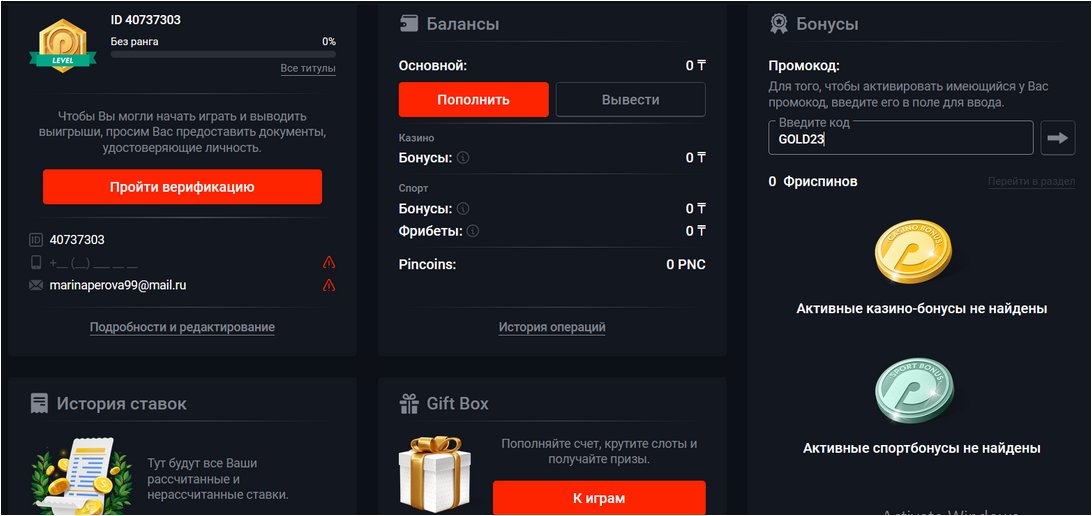Click info icon next to Фрибеты

pyautogui.click(x=474, y=230)
